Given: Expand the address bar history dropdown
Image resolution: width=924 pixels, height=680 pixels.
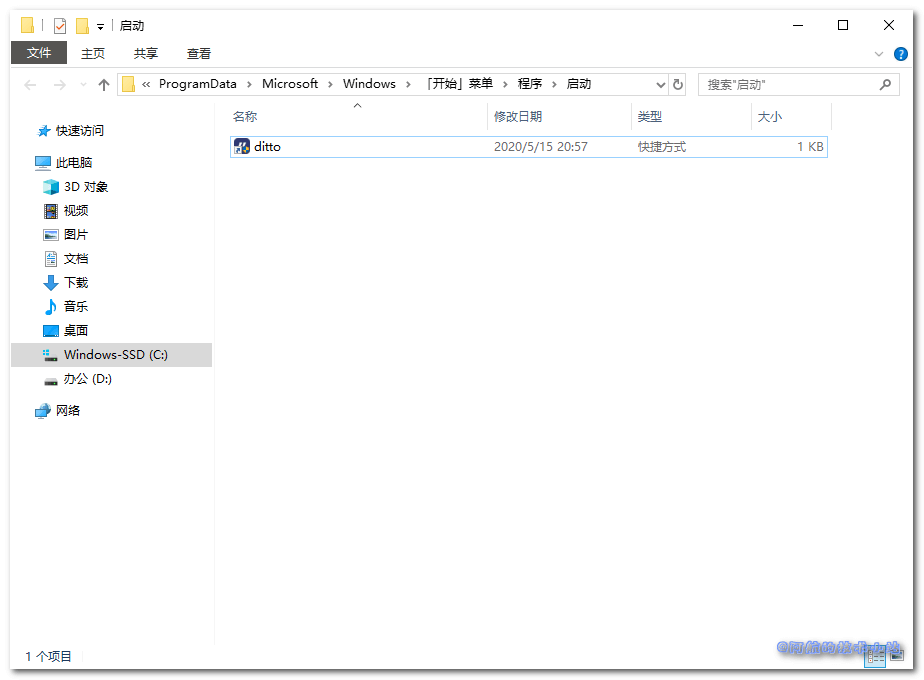Looking at the screenshot, I should [x=660, y=85].
